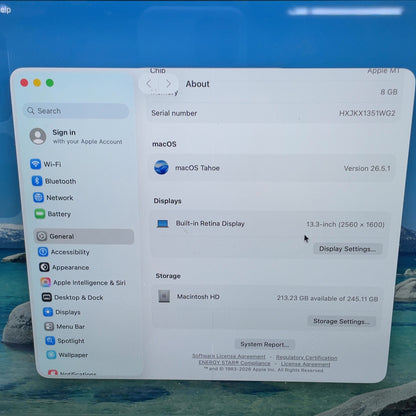Click the green Battery icon
The image size is (416, 416).
(40, 214)
